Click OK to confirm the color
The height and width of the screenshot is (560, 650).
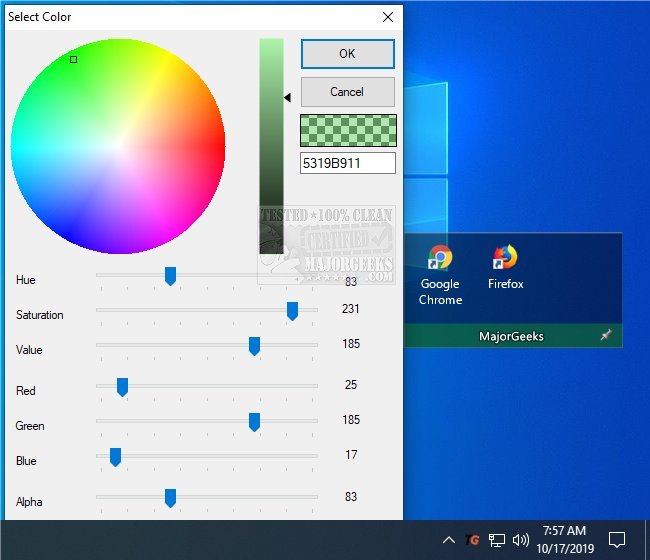(347, 54)
